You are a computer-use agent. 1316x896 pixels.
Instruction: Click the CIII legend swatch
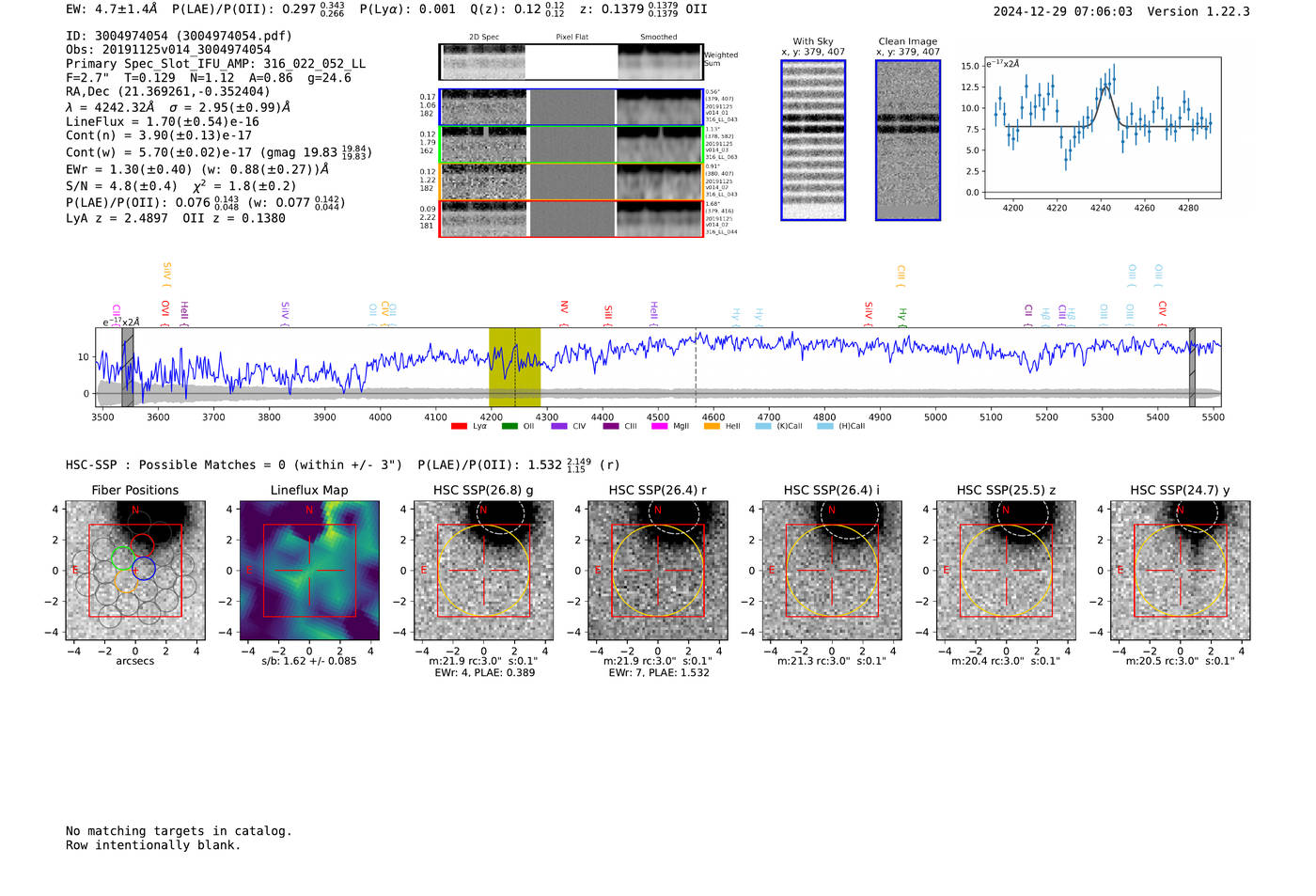coord(611,426)
